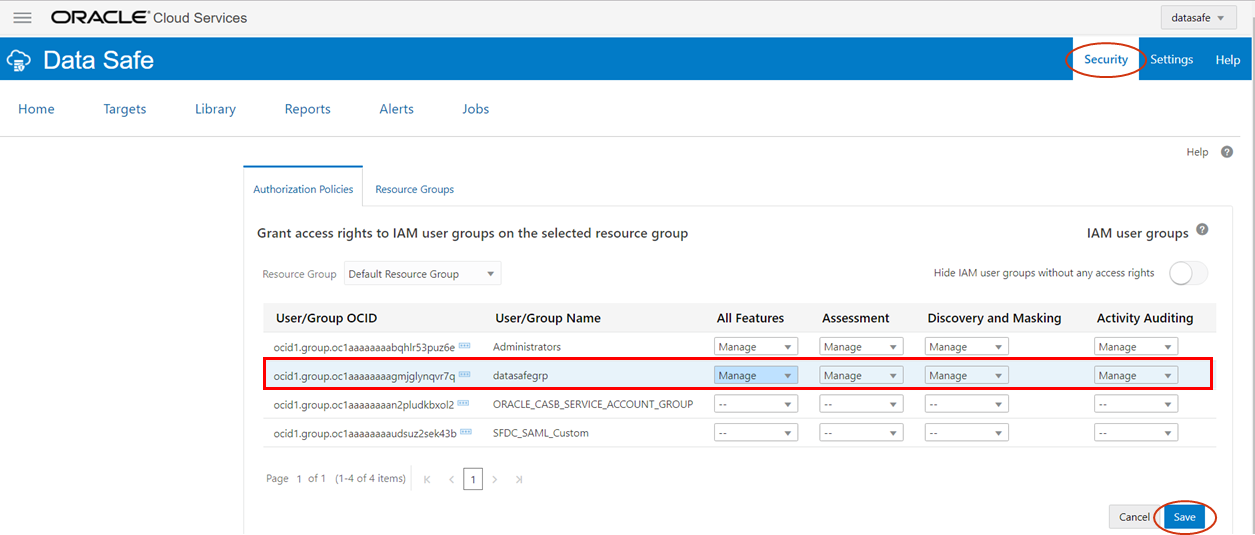Screen dimensions: 1255x535
Task: Select the datasafegrp group name
Action: 520,376
